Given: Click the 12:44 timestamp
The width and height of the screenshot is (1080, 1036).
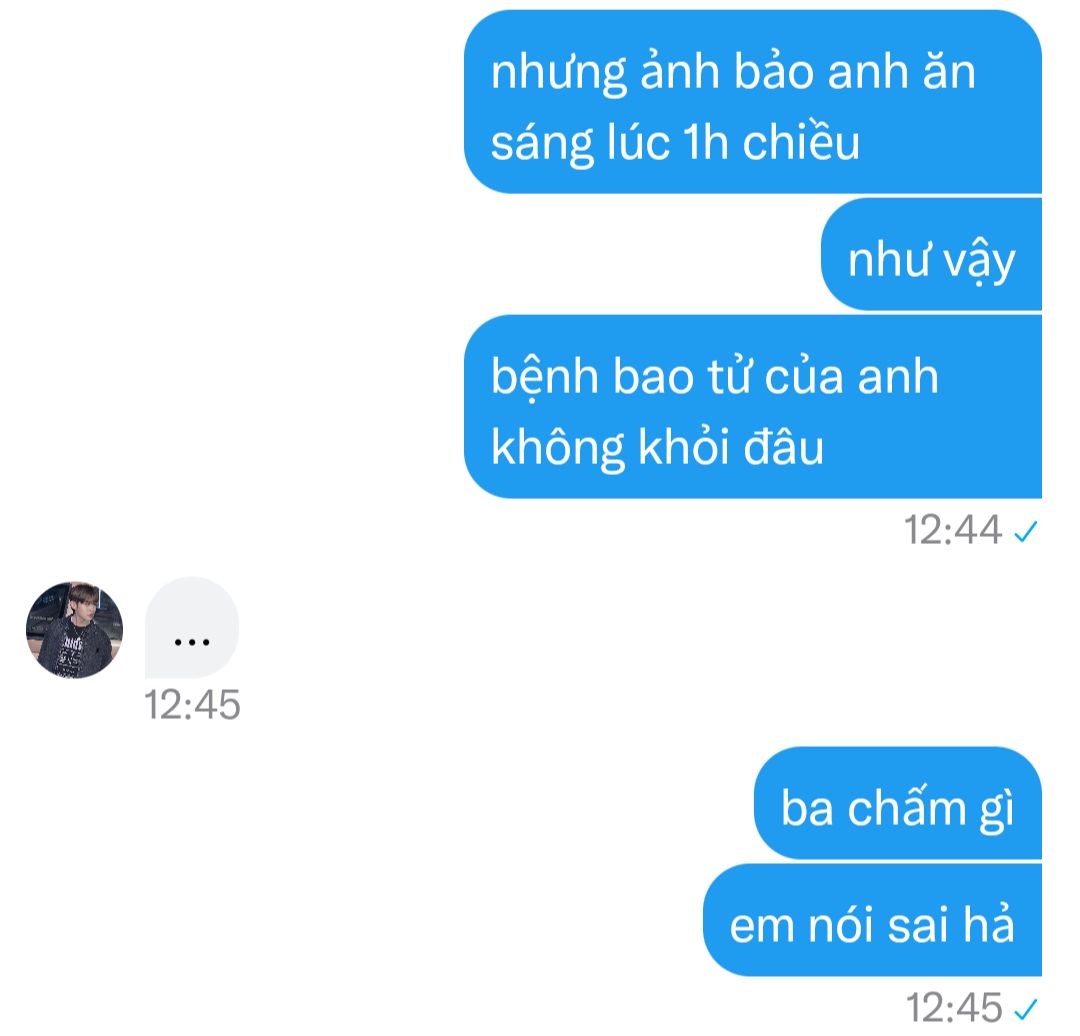Looking at the screenshot, I should point(953,530).
